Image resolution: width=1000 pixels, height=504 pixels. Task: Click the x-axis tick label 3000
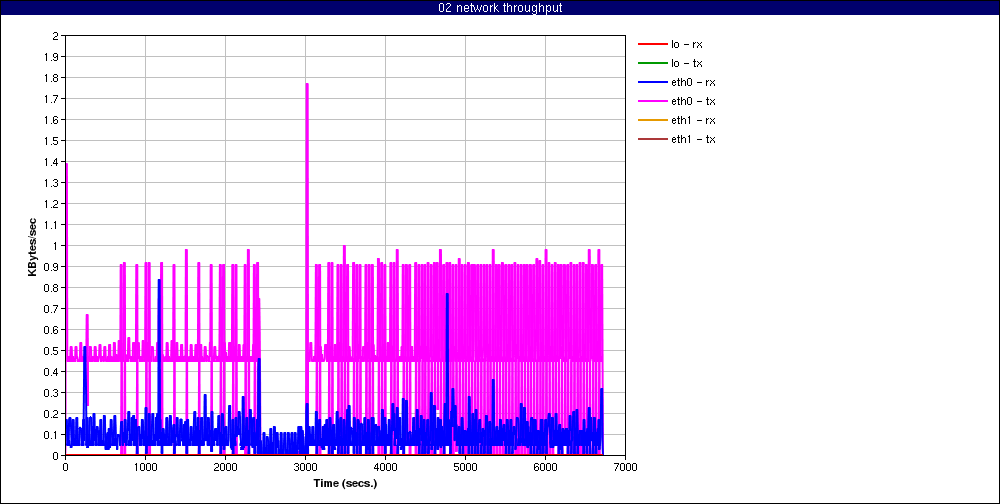tap(305, 466)
